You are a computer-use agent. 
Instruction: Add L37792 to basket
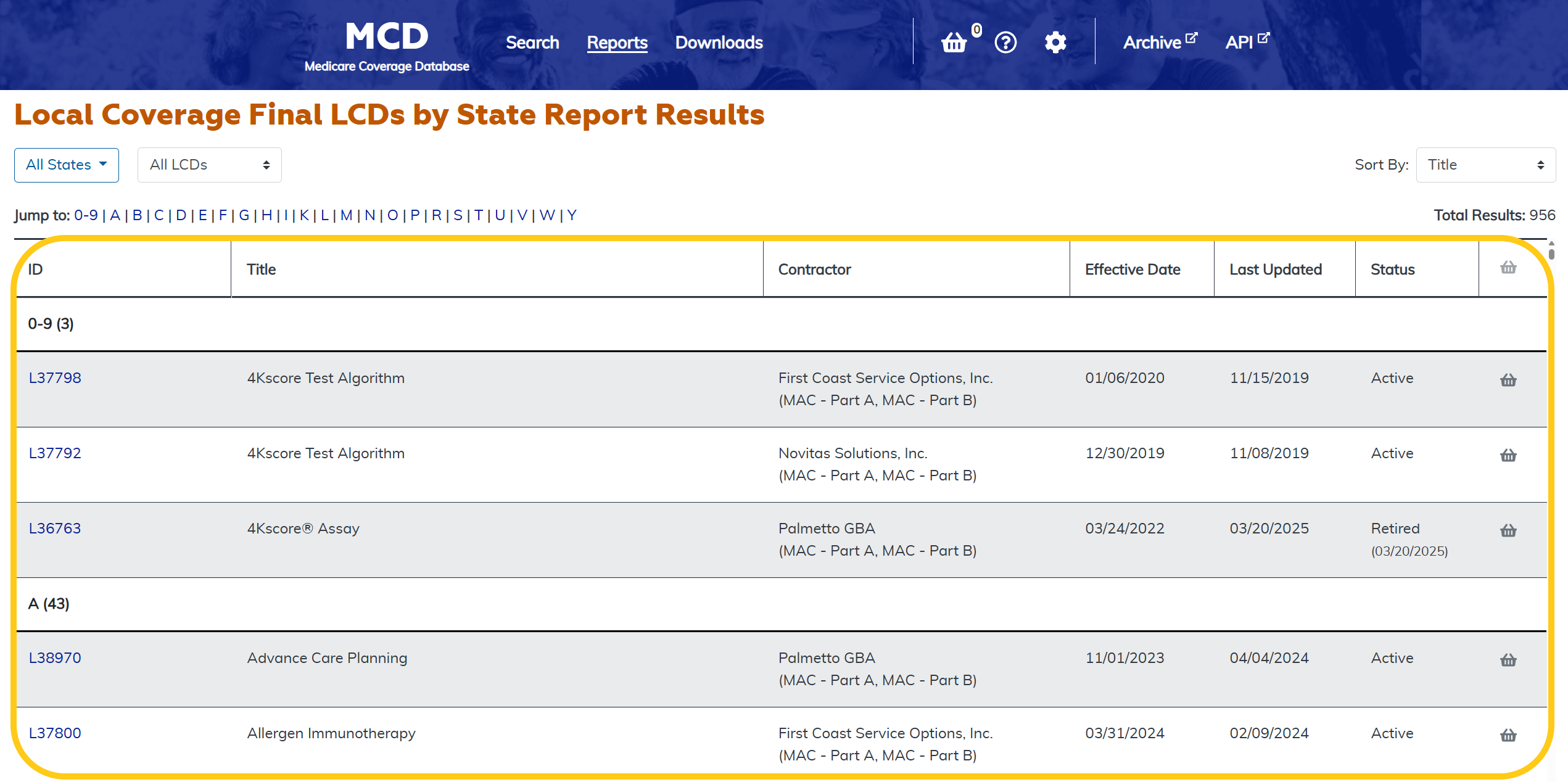point(1508,455)
